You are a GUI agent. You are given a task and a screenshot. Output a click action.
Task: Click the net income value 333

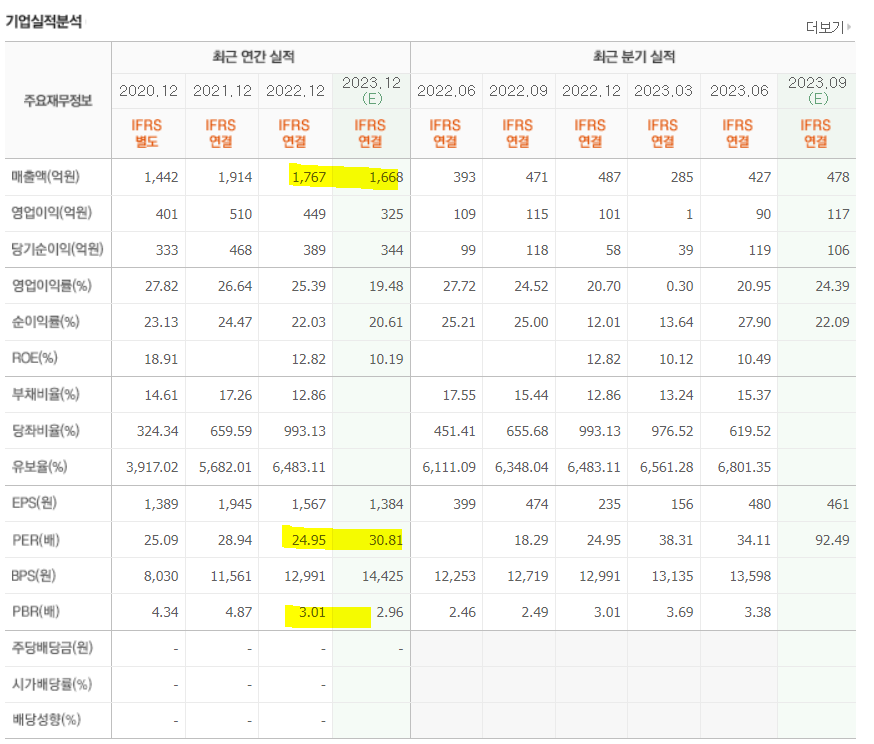coord(167,250)
